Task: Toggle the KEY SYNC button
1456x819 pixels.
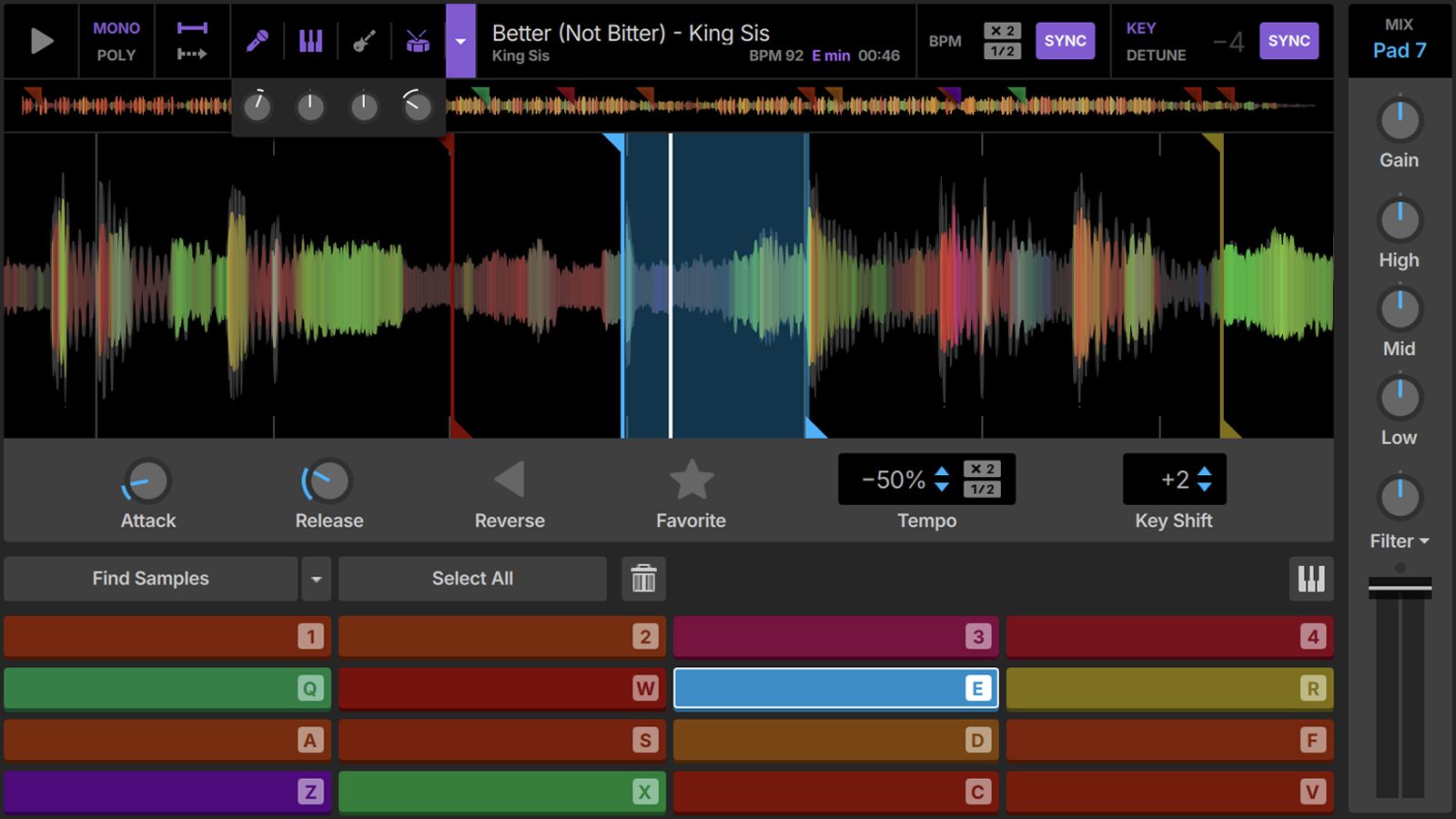Action: click(x=1289, y=41)
